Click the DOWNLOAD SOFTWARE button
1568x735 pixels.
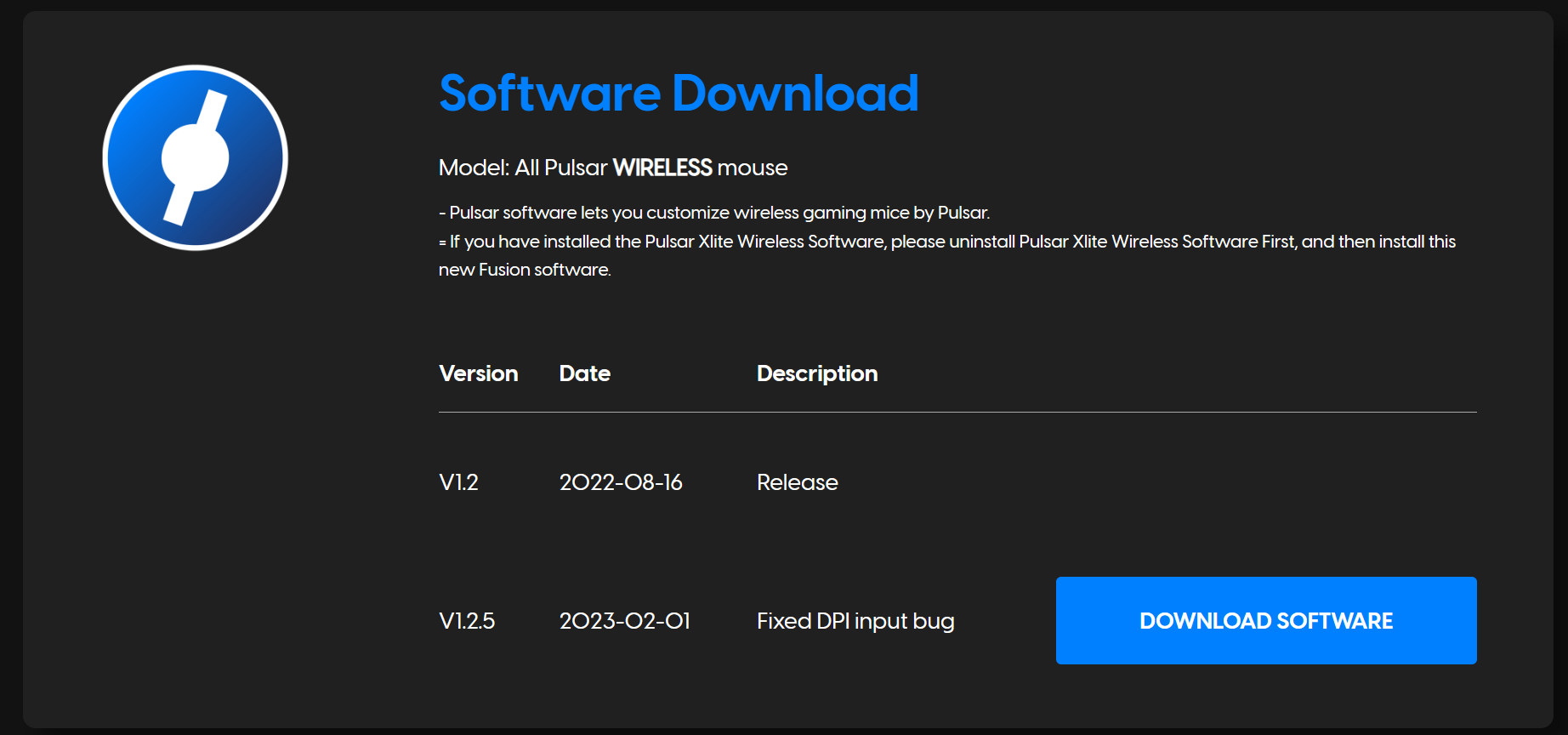[x=1265, y=621]
